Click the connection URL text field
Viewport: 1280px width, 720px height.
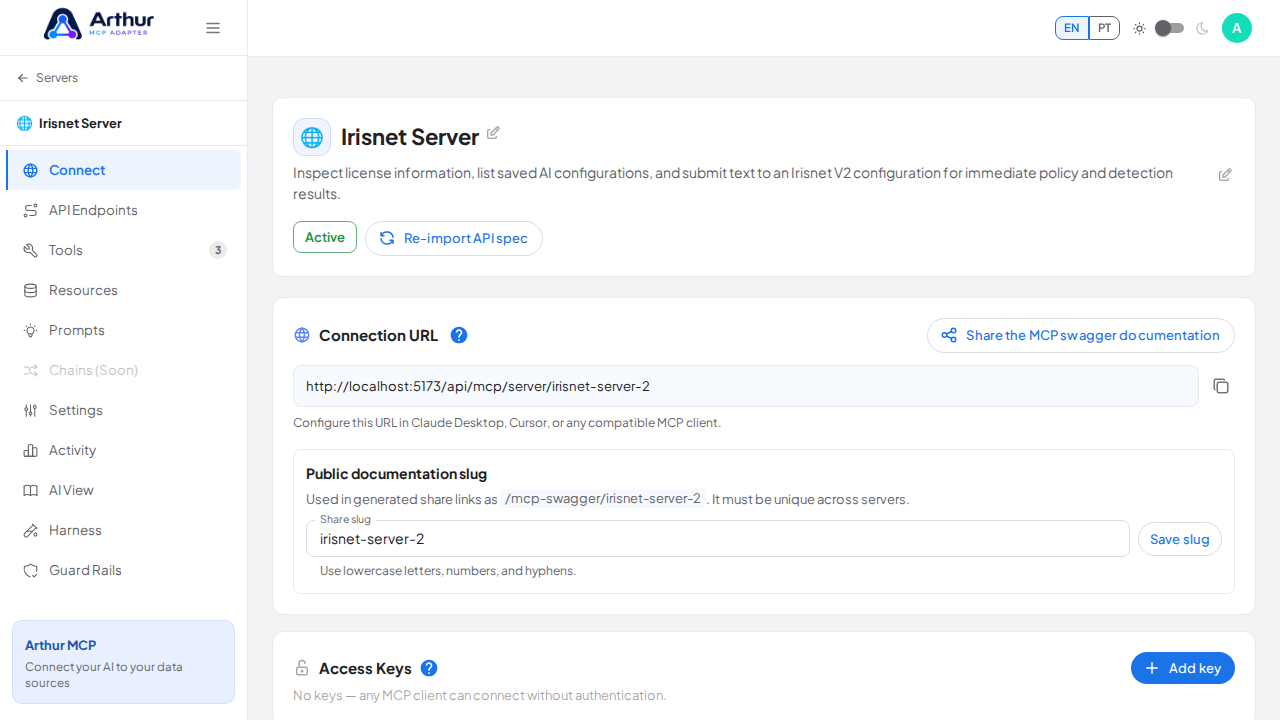pyautogui.click(x=746, y=386)
